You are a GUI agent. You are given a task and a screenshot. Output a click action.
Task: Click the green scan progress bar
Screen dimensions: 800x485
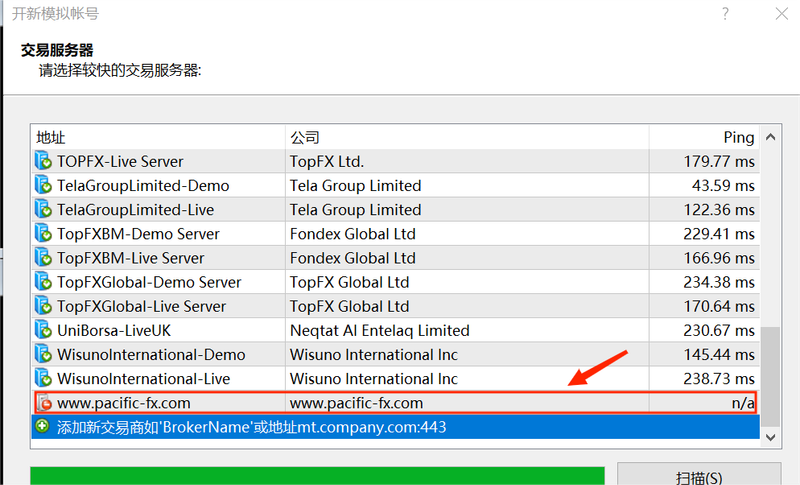click(317, 475)
